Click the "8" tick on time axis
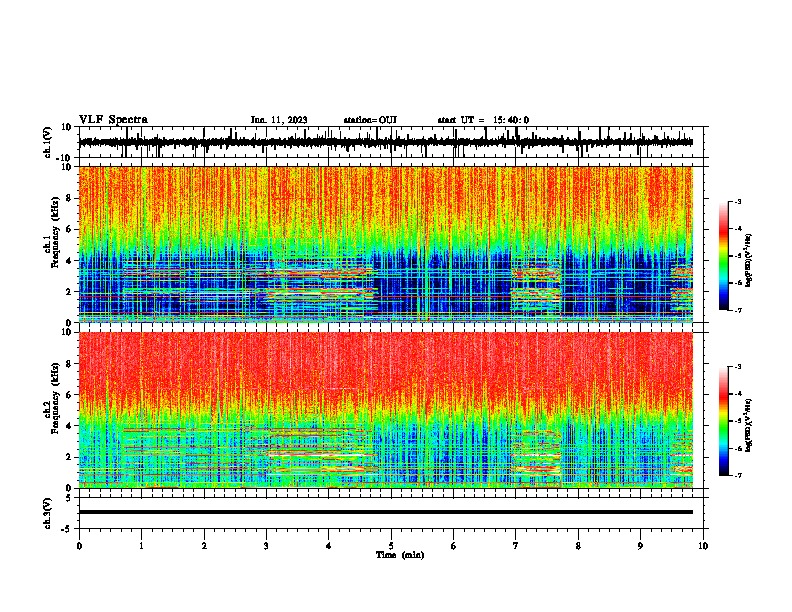Image resolution: width=792 pixels, height=612 pixels. tap(578, 546)
